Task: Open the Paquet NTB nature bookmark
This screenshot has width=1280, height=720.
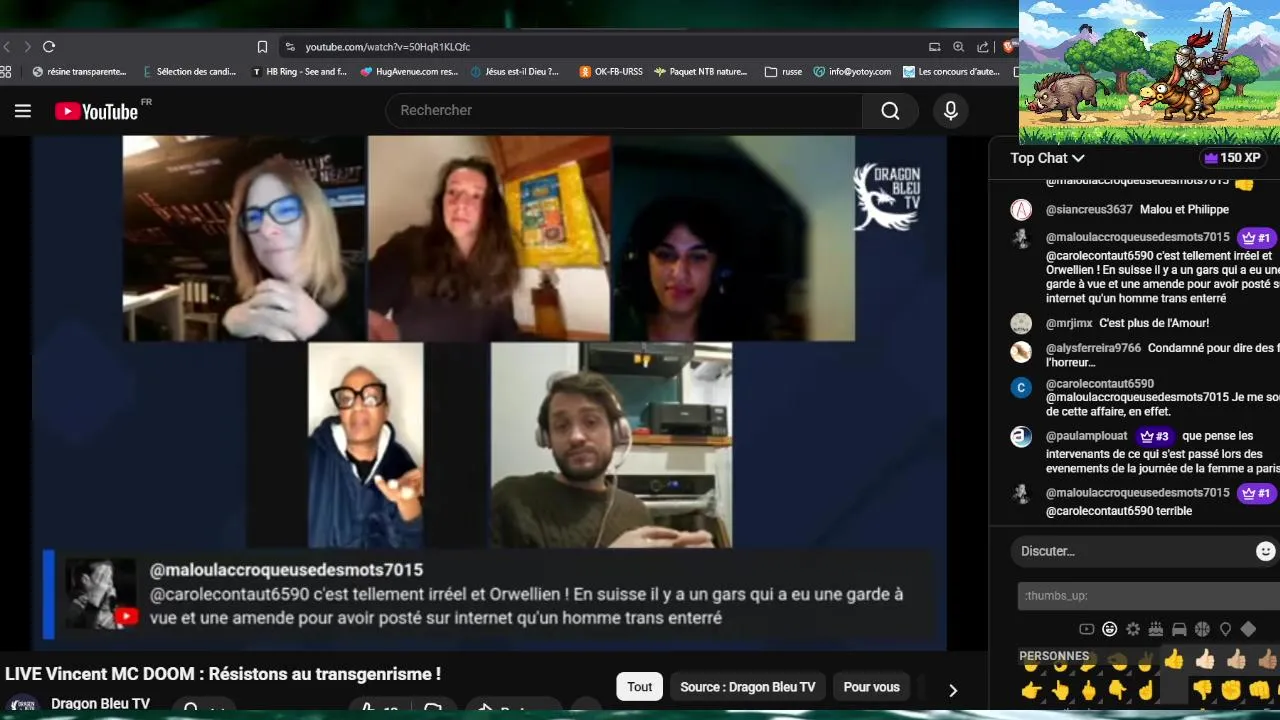Action: [x=701, y=72]
